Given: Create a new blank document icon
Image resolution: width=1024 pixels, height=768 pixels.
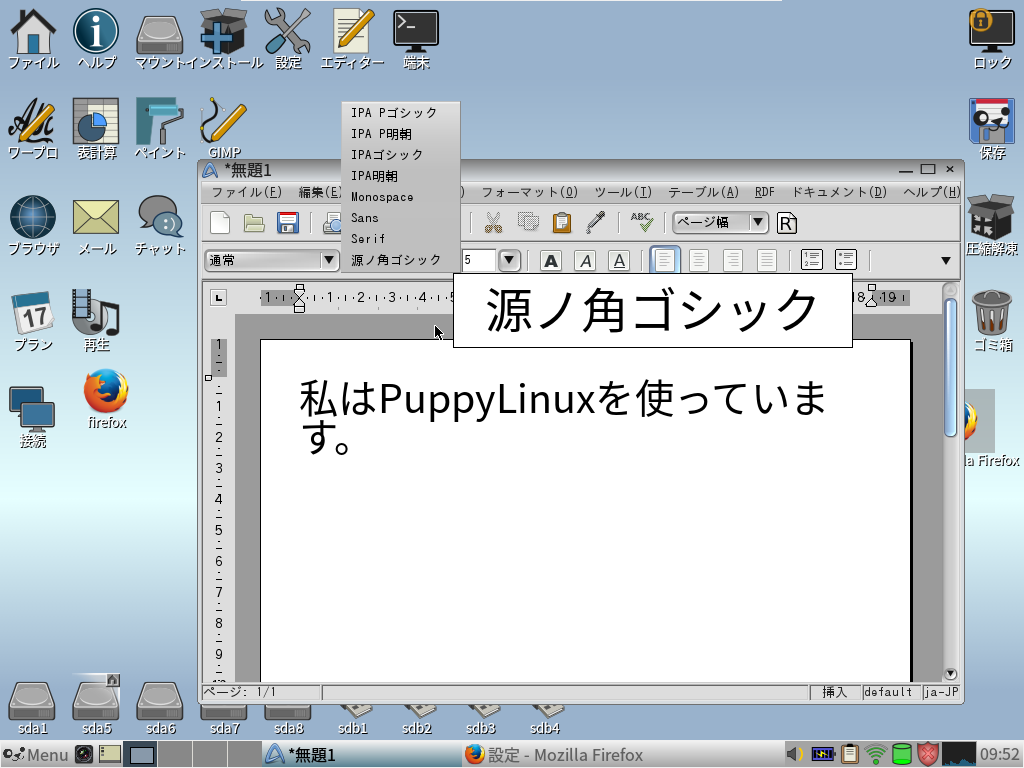Looking at the screenshot, I should (x=219, y=223).
